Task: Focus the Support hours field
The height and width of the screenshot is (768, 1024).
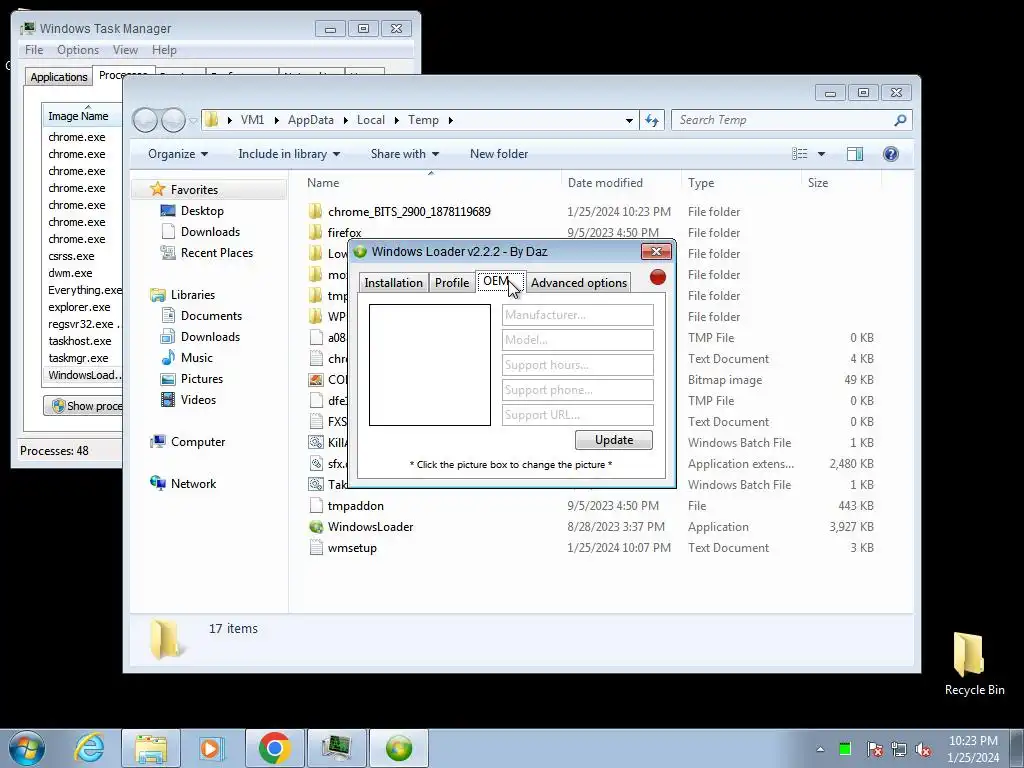Action: [x=577, y=364]
